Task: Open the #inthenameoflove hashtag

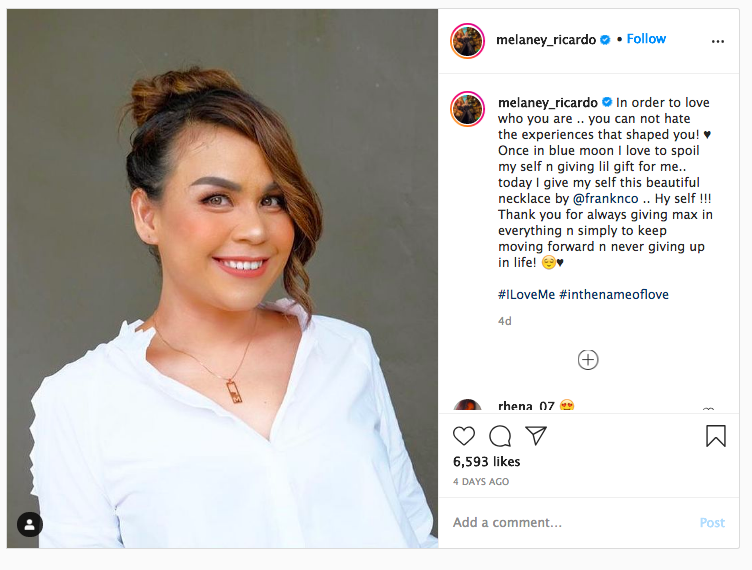Action: tap(613, 295)
